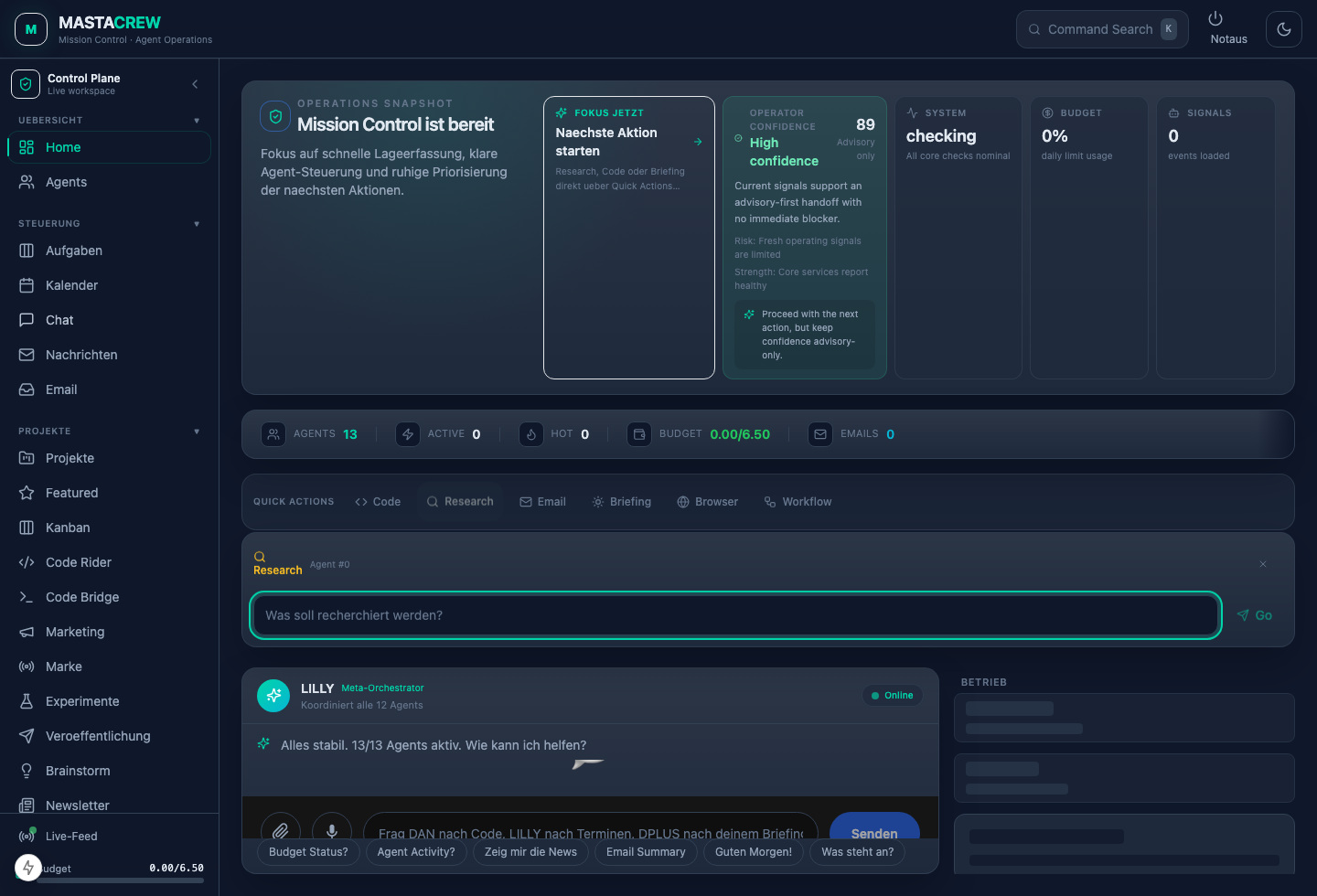Click the Brainstorm lightbulb icon
Screen dimensions: 1317x896
(27, 771)
